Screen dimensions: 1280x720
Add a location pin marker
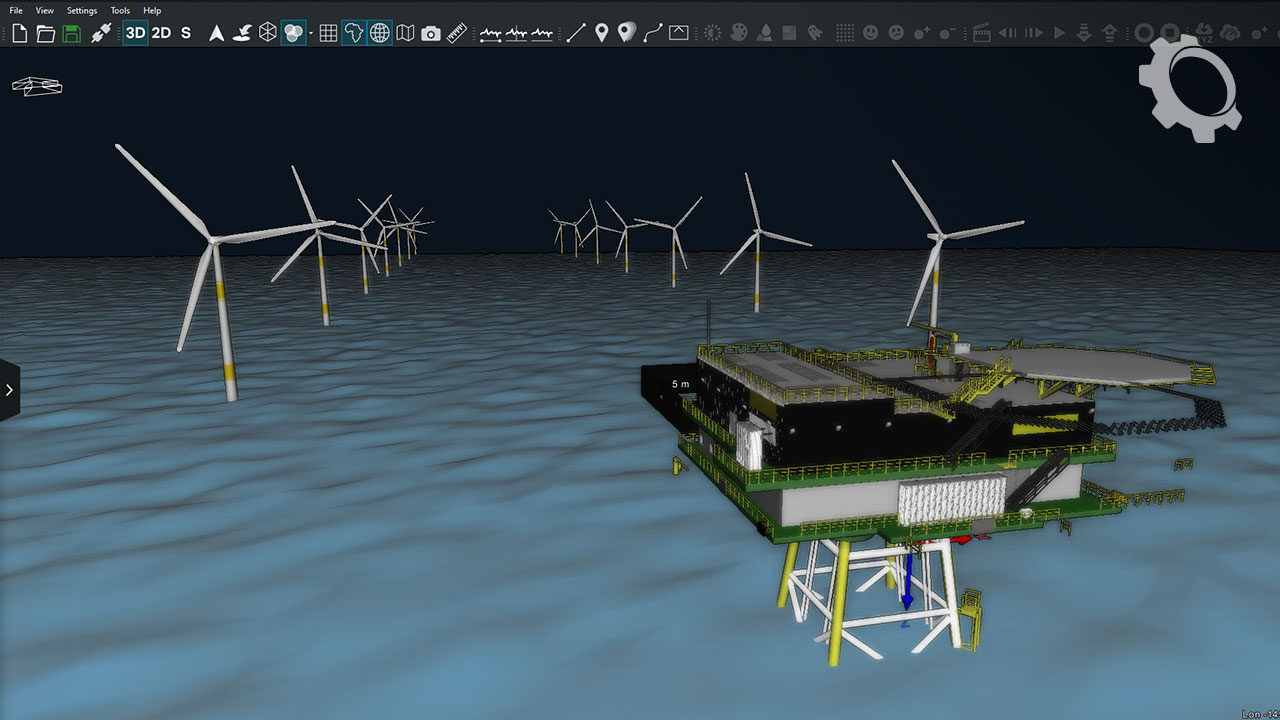click(601, 33)
